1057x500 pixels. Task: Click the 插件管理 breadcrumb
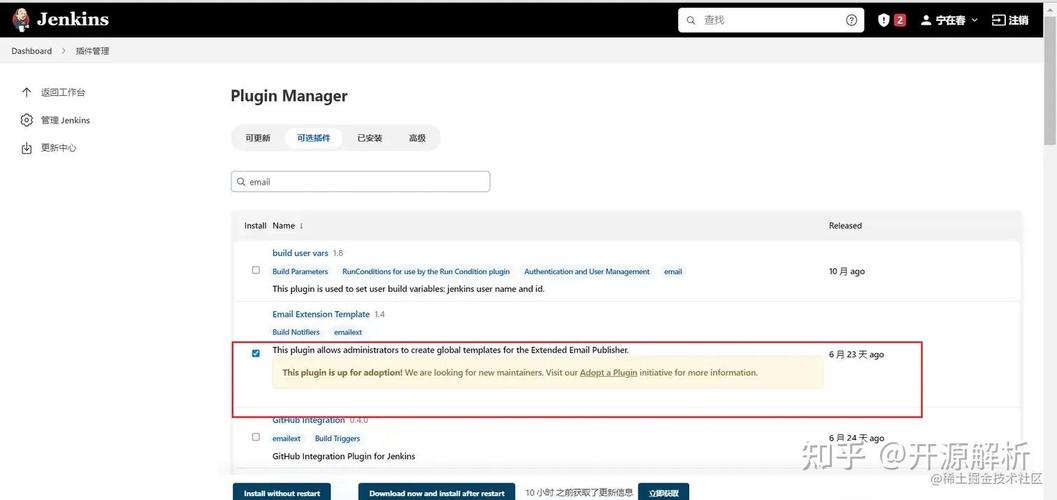(92, 51)
